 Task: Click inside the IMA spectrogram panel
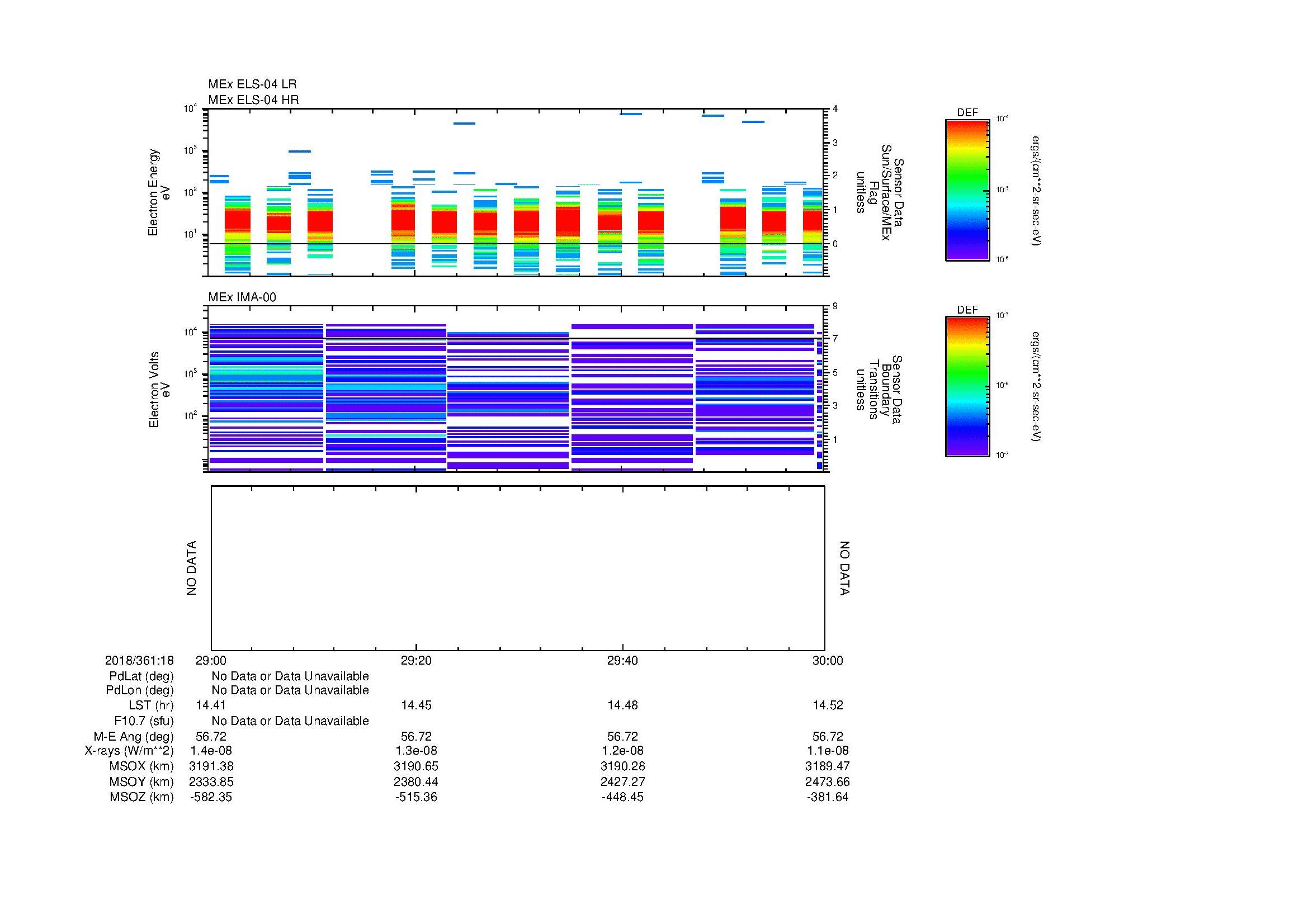tap(516, 390)
